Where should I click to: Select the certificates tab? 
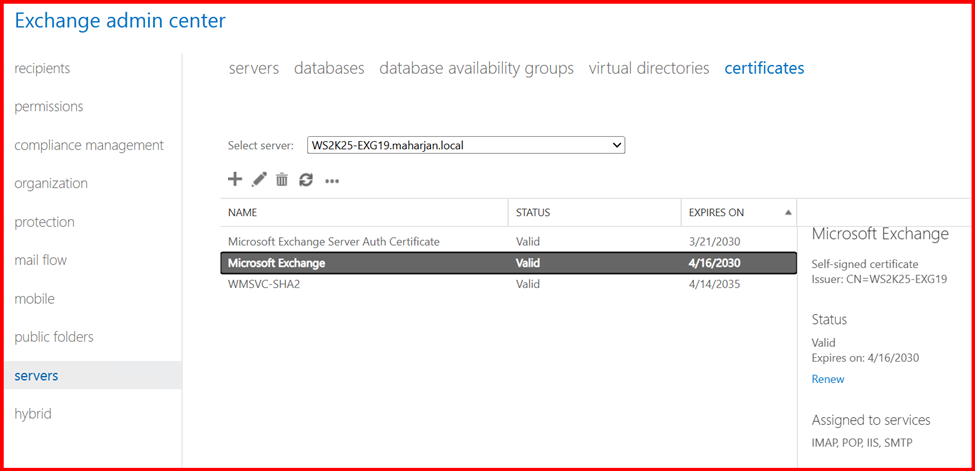(764, 68)
